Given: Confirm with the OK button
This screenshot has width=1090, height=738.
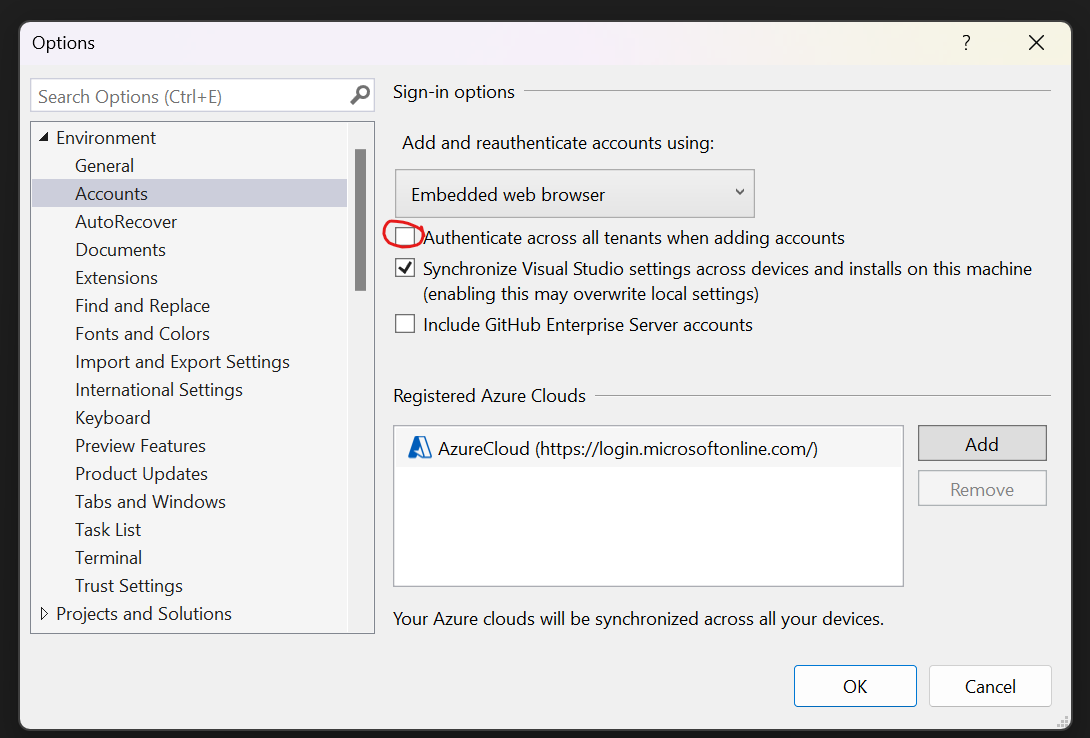Looking at the screenshot, I should click(x=855, y=687).
